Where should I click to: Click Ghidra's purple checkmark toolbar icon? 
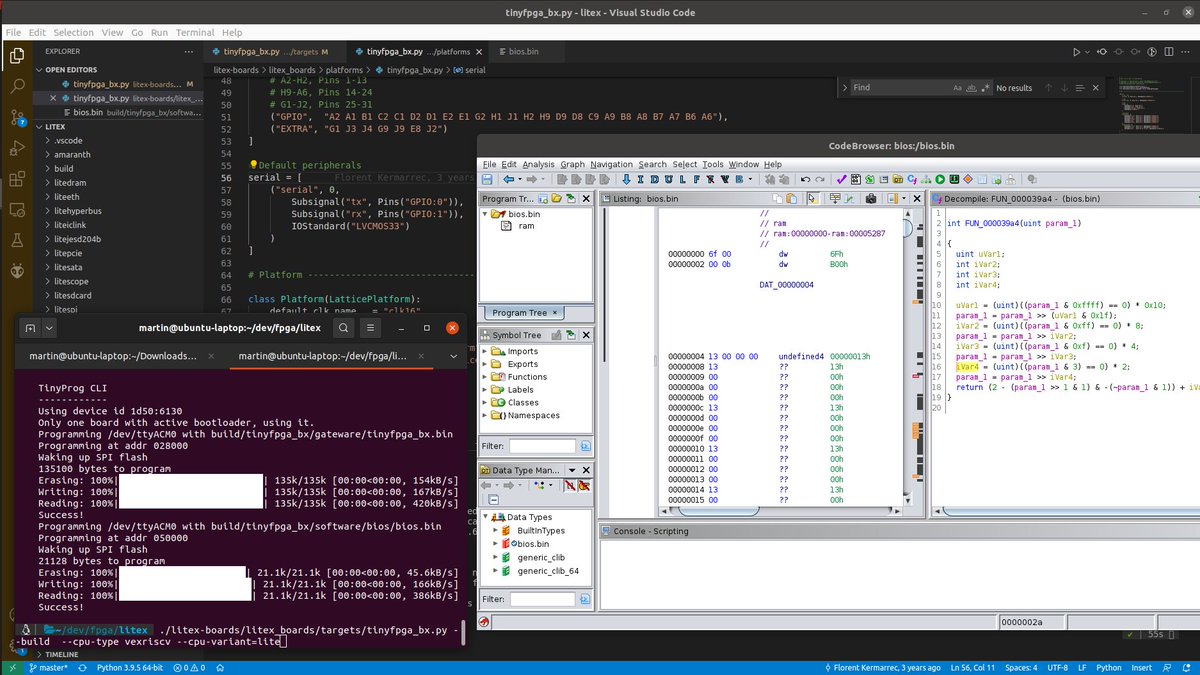(x=842, y=179)
